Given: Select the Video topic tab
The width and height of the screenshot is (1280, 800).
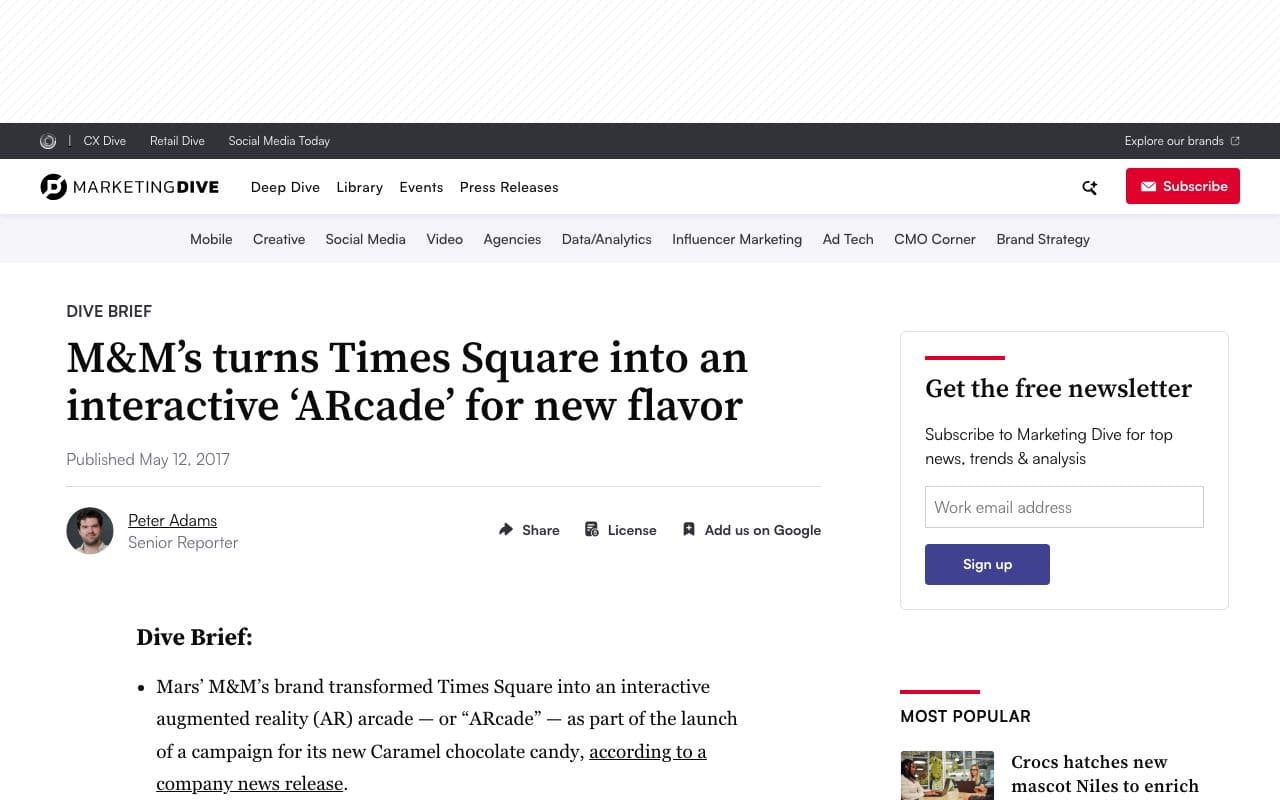Looking at the screenshot, I should [x=445, y=239].
